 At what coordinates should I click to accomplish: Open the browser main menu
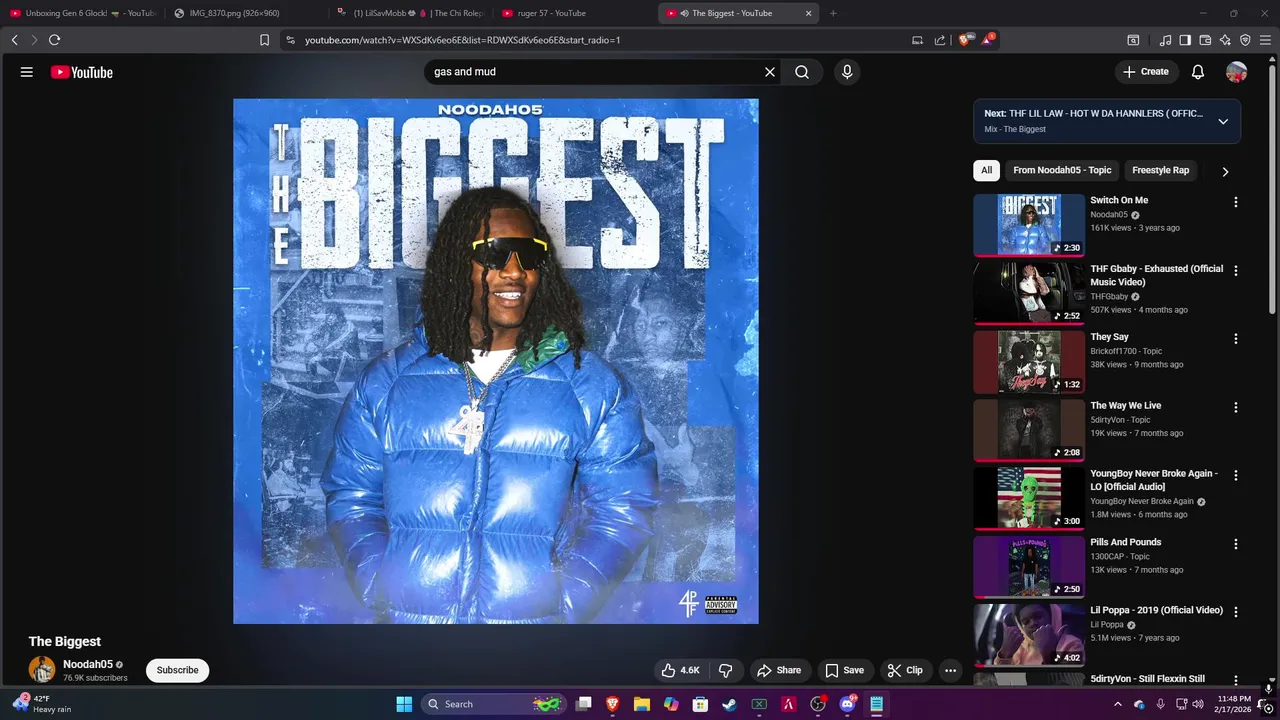pyautogui.click(x=1265, y=40)
